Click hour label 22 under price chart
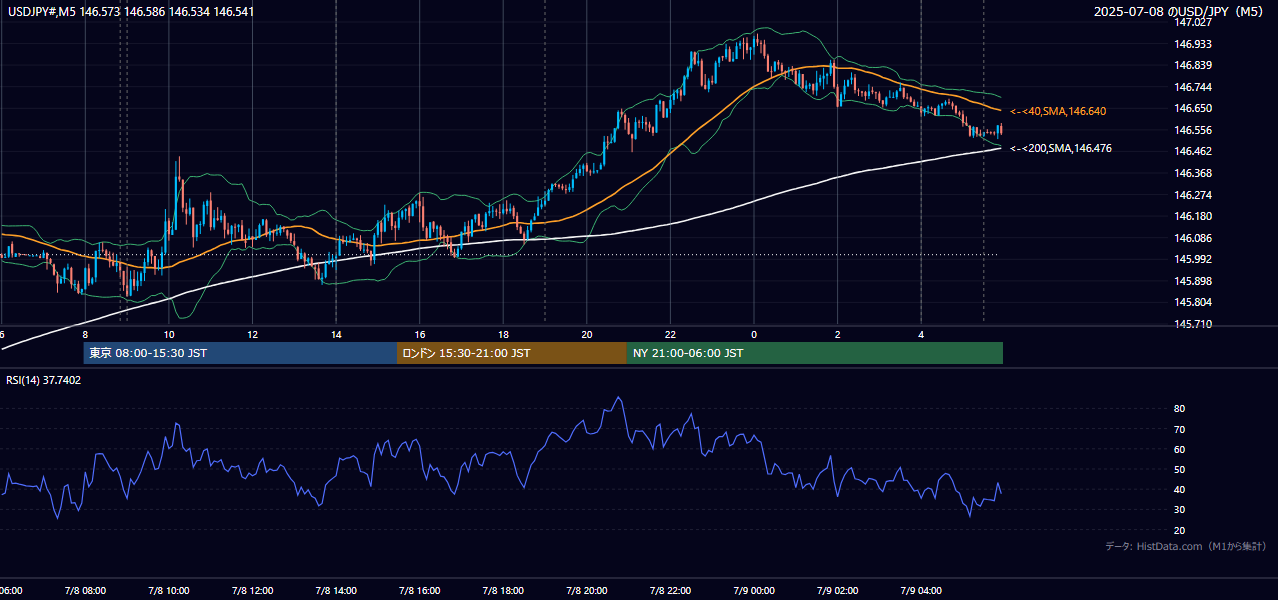This screenshot has width=1278, height=600. 670,334
